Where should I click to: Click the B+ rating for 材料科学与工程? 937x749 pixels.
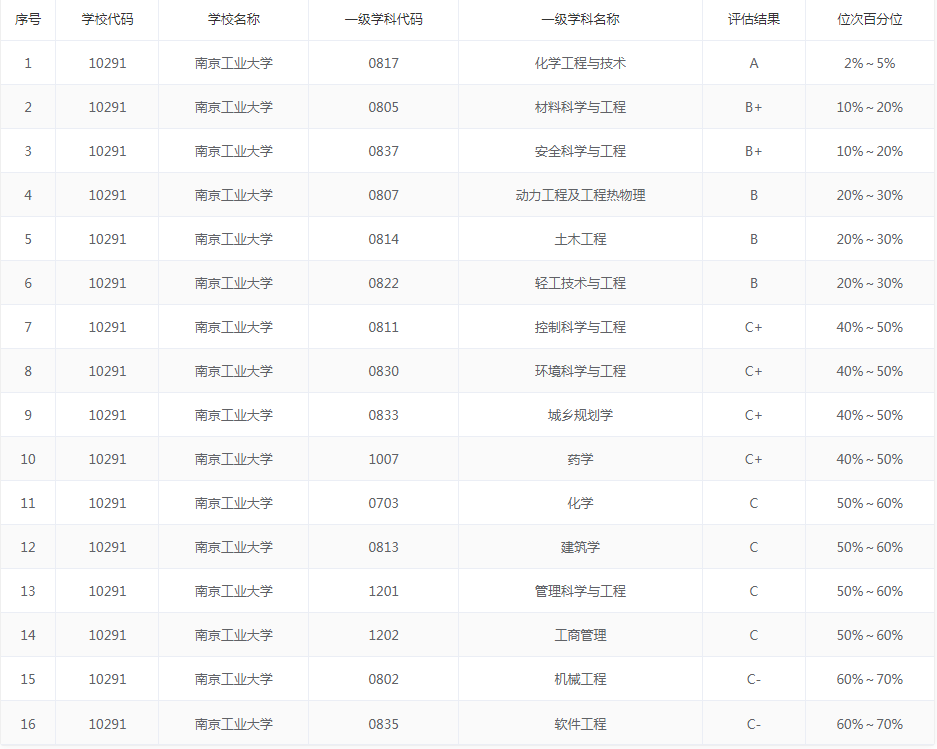(753, 107)
